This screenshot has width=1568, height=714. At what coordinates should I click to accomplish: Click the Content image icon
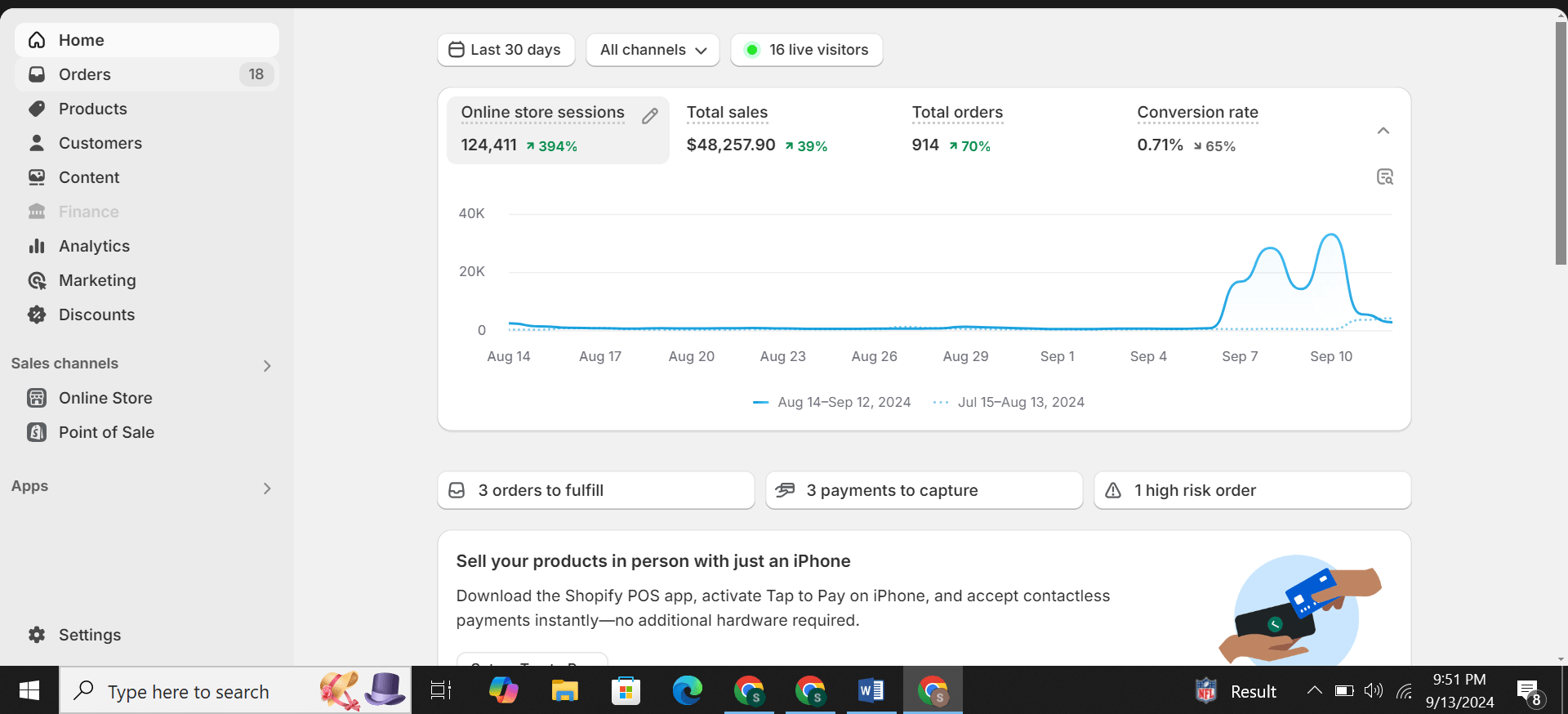click(37, 177)
